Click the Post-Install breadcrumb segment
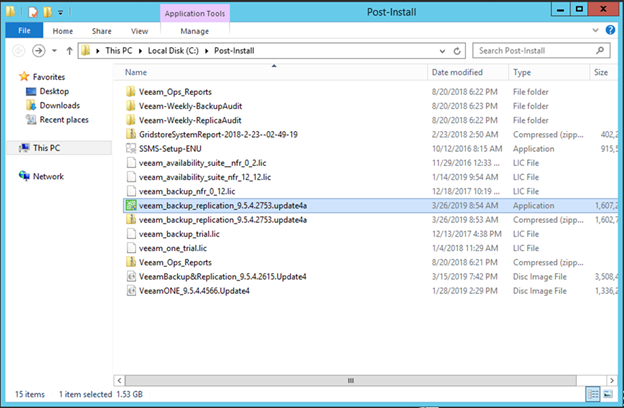 234,51
